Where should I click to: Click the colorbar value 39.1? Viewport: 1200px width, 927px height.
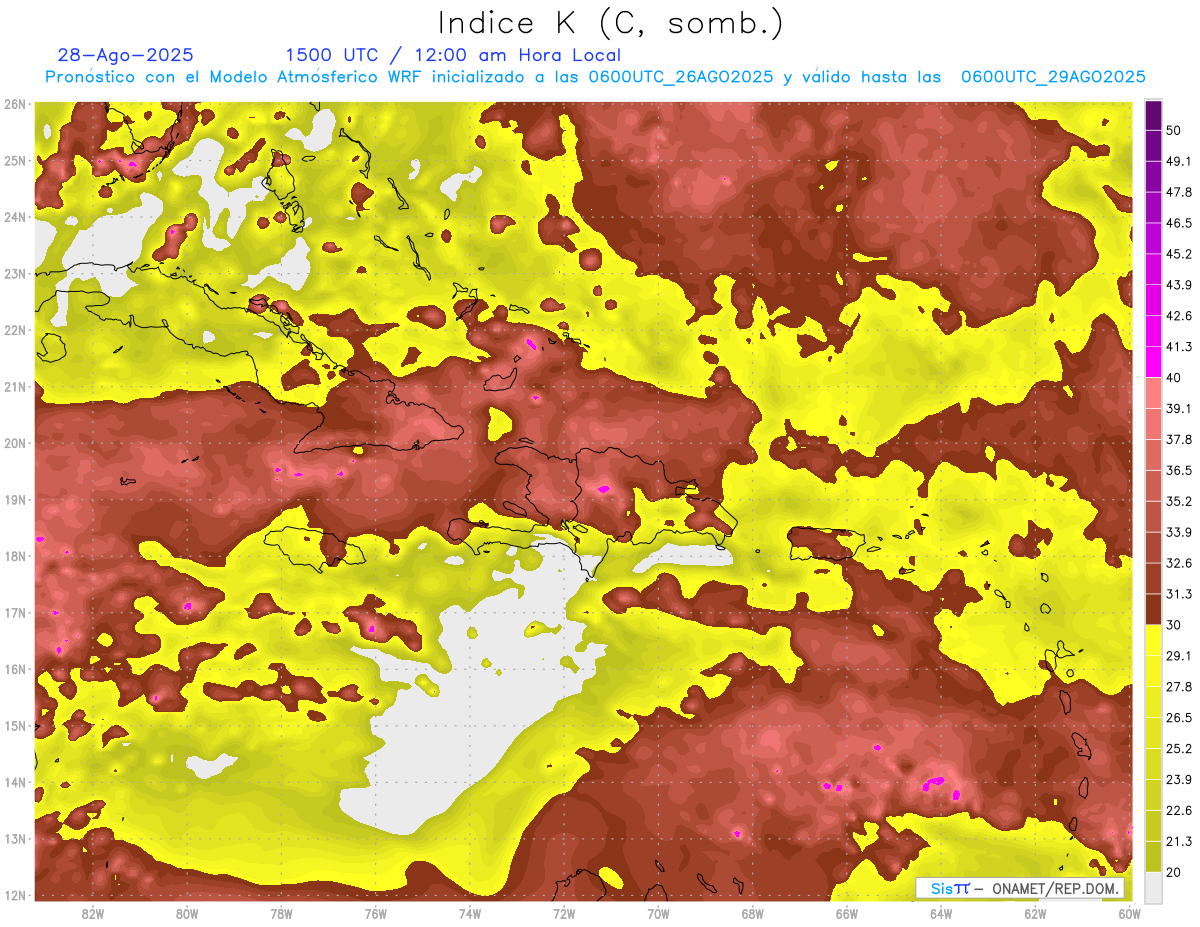click(x=1179, y=409)
